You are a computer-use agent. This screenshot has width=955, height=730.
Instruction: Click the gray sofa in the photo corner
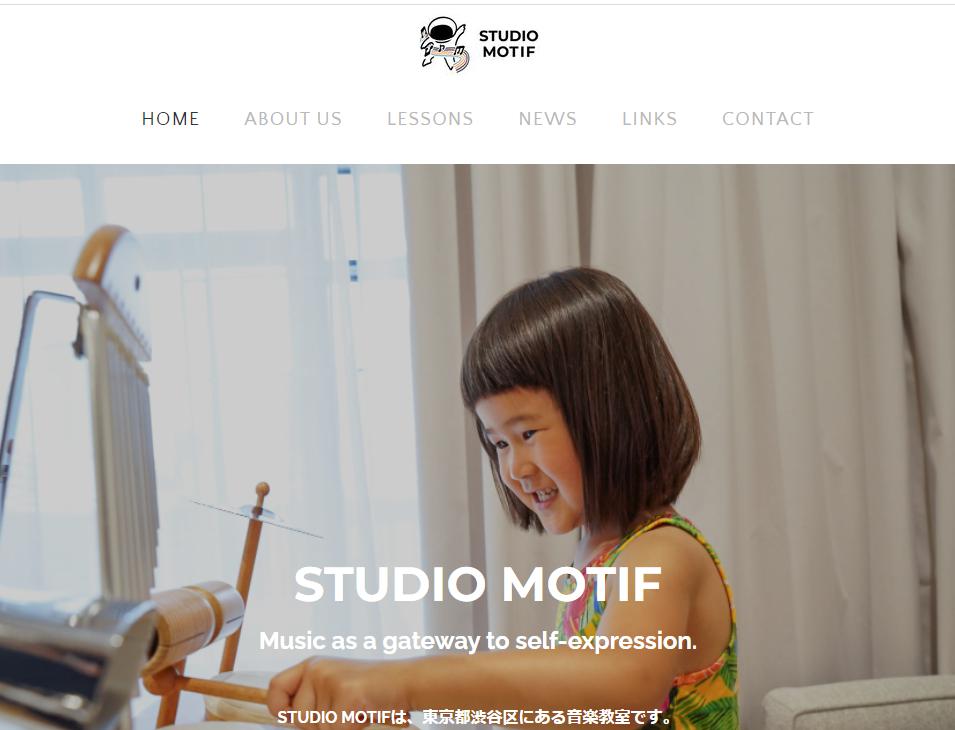coord(859,703)
